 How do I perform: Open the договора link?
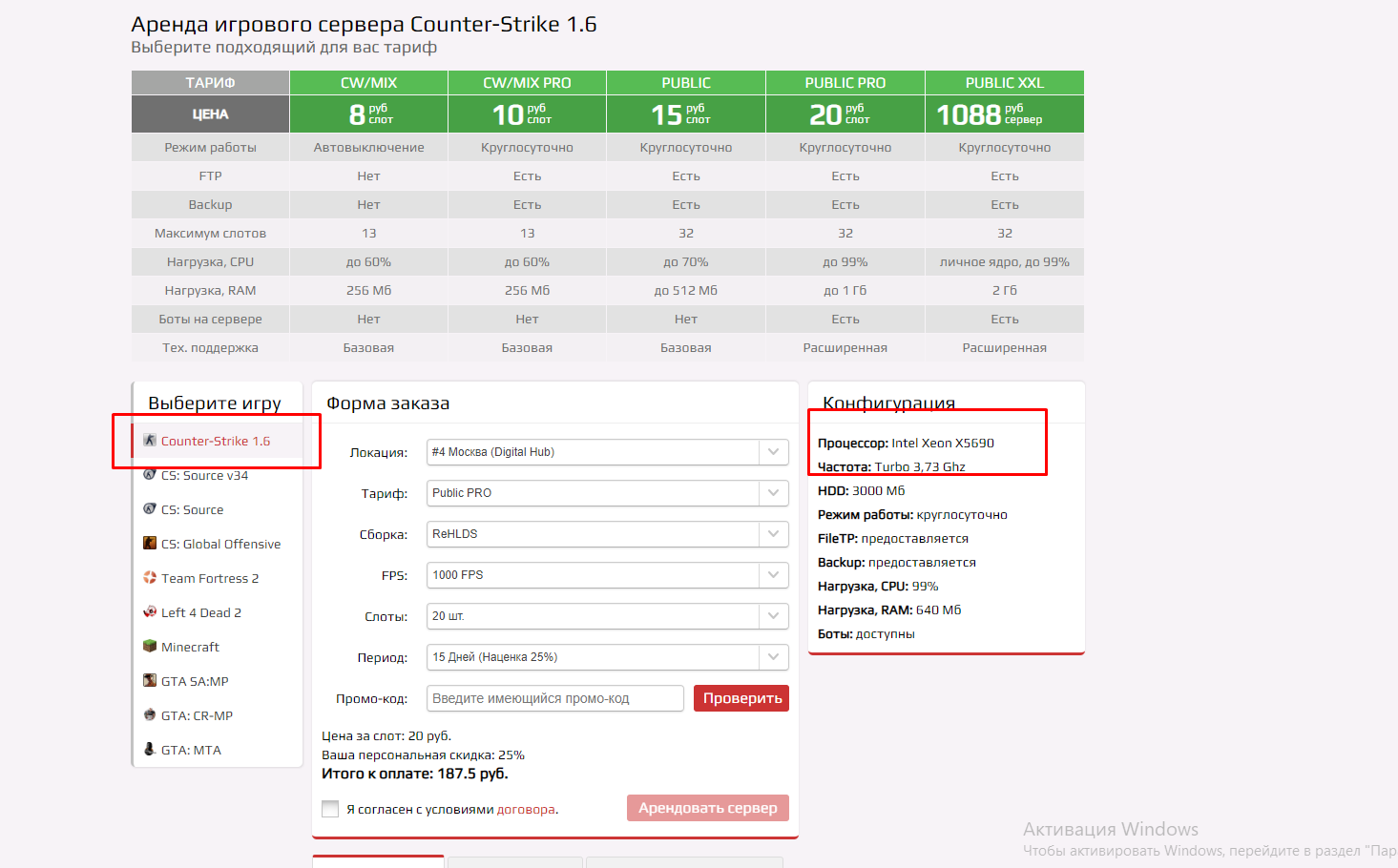point(526,809)
